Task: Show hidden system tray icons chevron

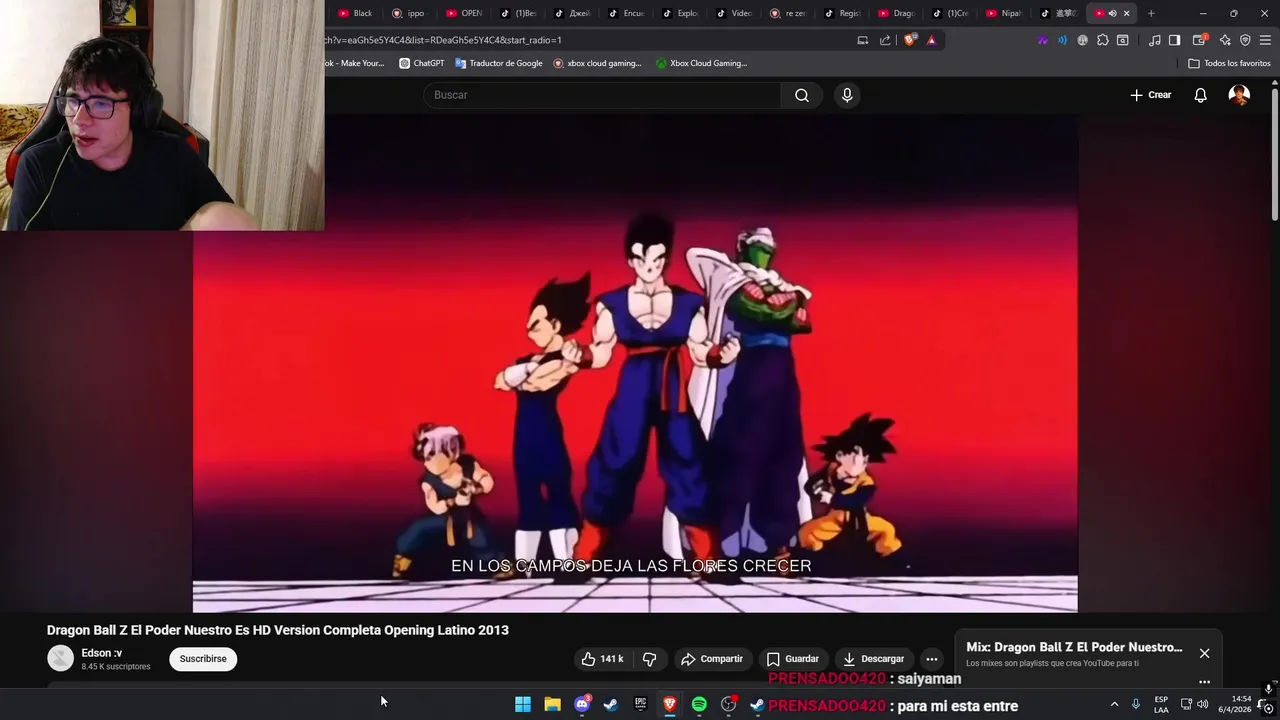Action: 1114,704
